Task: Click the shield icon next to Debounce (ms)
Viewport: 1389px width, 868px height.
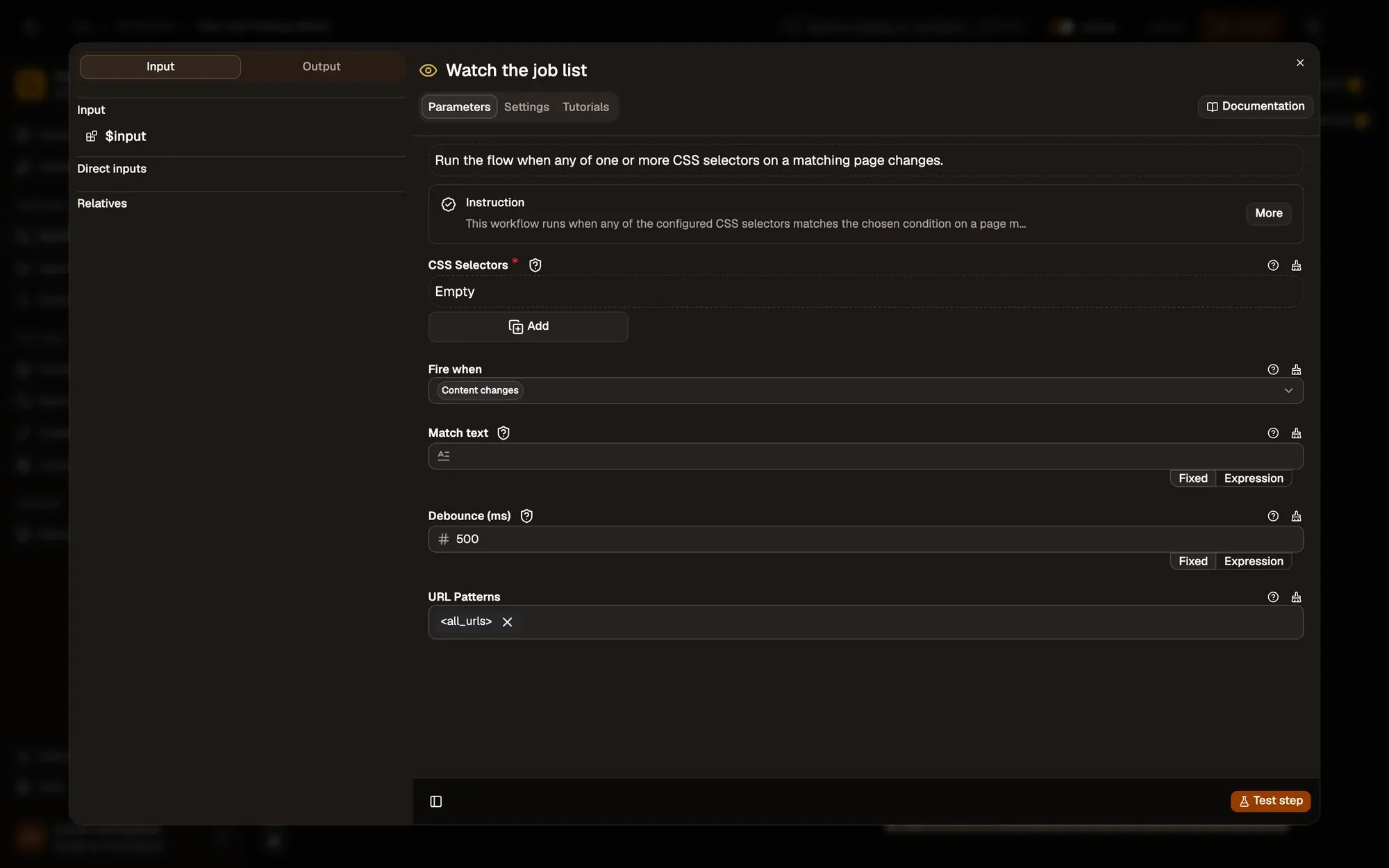Action: [x=526, y=516]
